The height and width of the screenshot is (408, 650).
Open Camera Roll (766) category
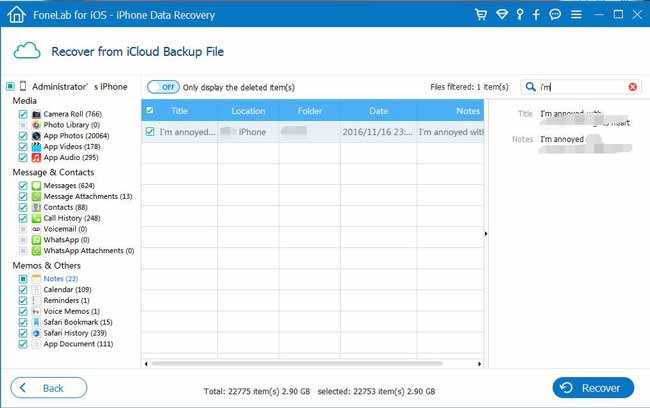(73, 114)
